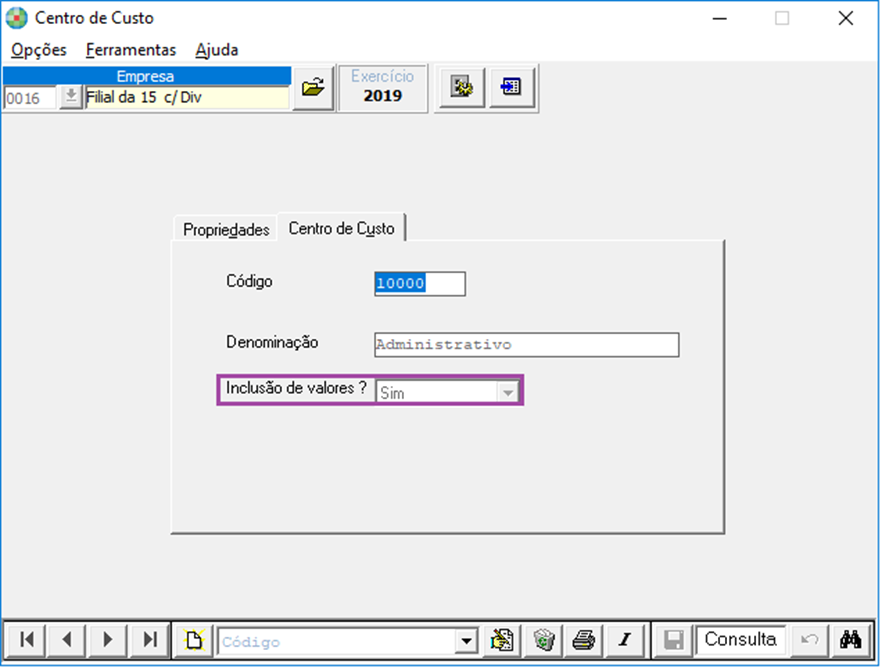Image resolution: width=882 pixels, height=669 pixels.
Task: Click the Empresa header label
Action: pyautogui.click(x=145, y=76)
